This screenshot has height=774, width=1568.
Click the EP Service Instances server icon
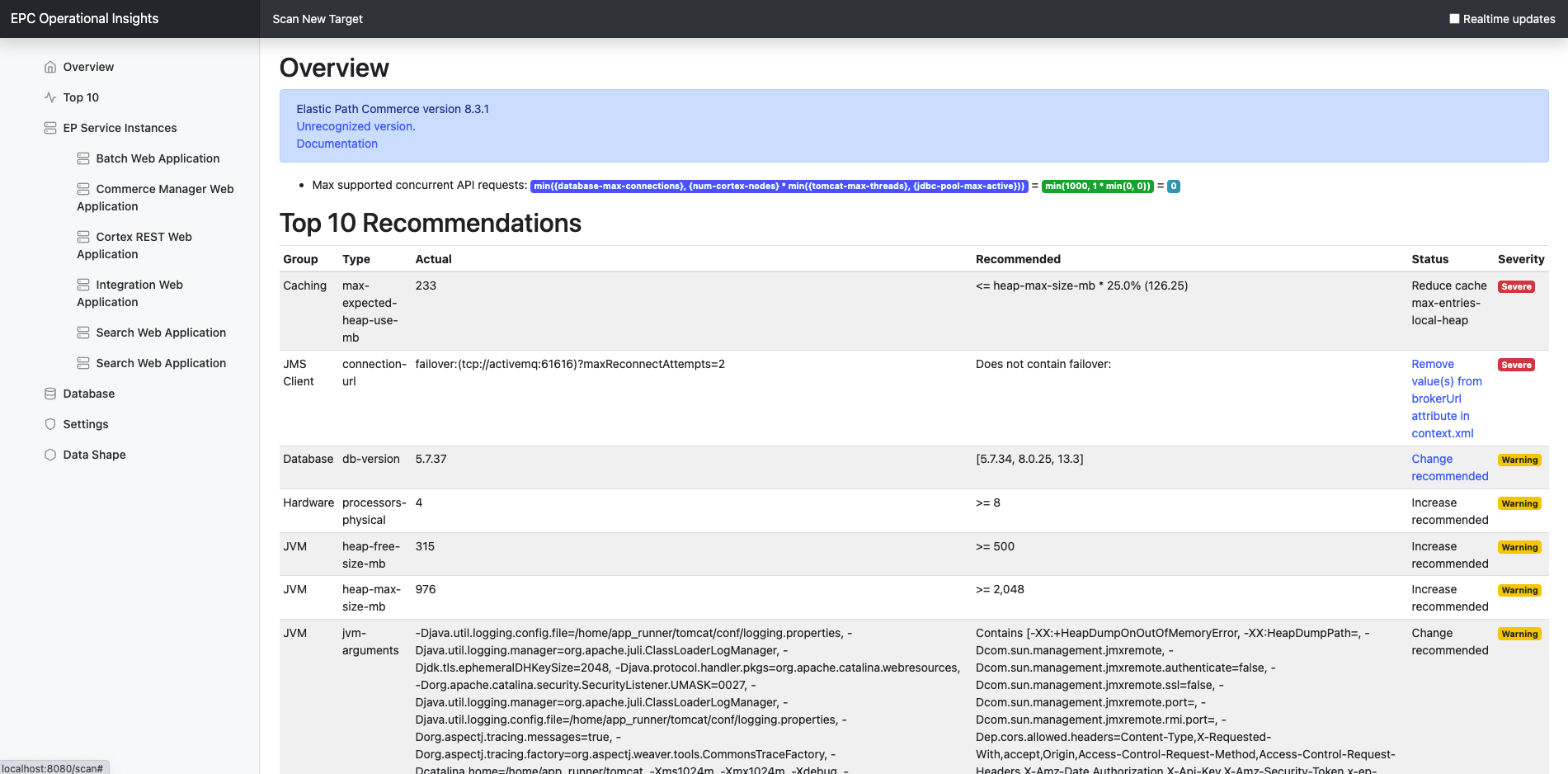coord(50,128)
